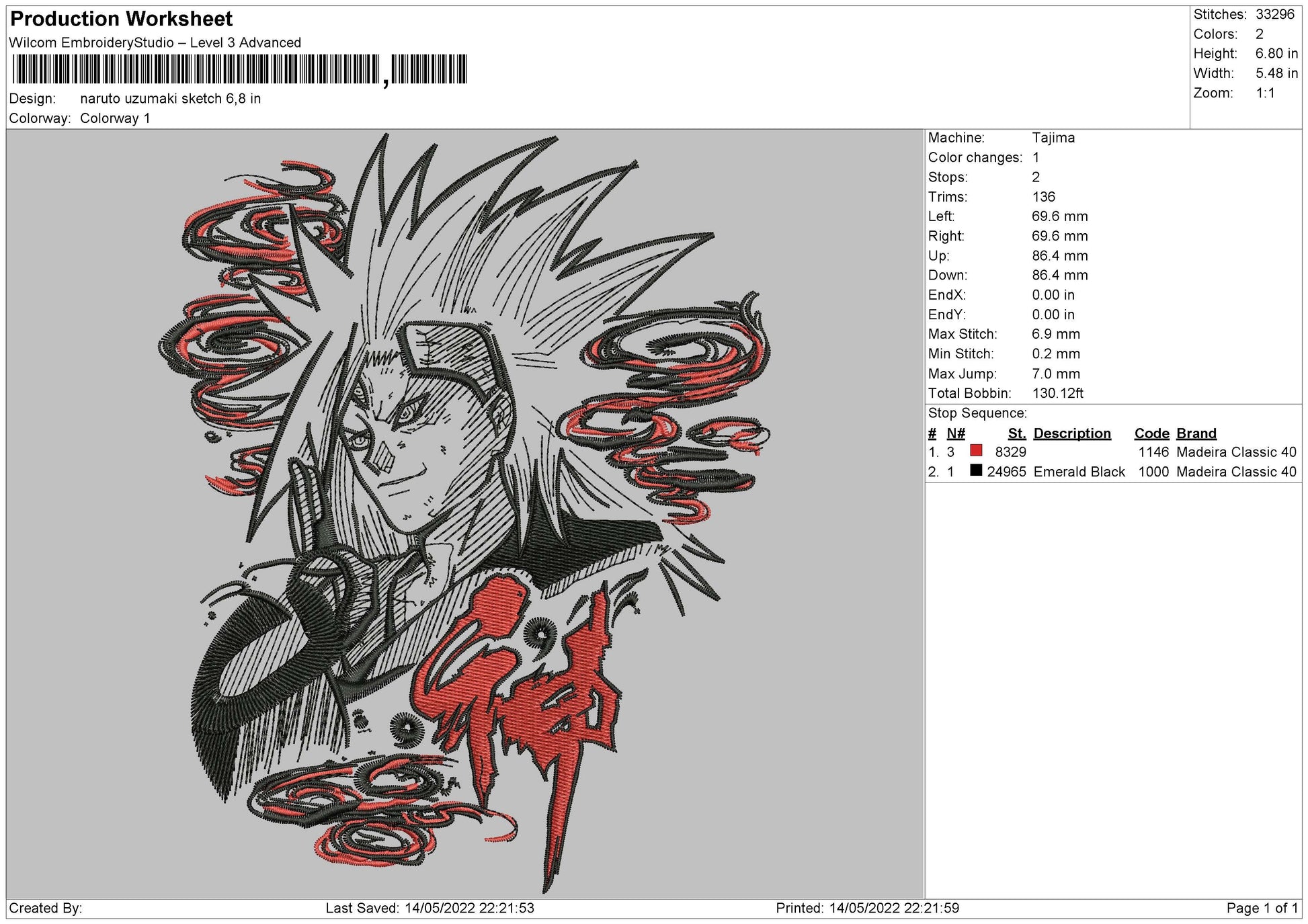The image size is (1308, 924).
Task: Click Madeira Classic 40 in row 1
Action: coord(1236,452)
